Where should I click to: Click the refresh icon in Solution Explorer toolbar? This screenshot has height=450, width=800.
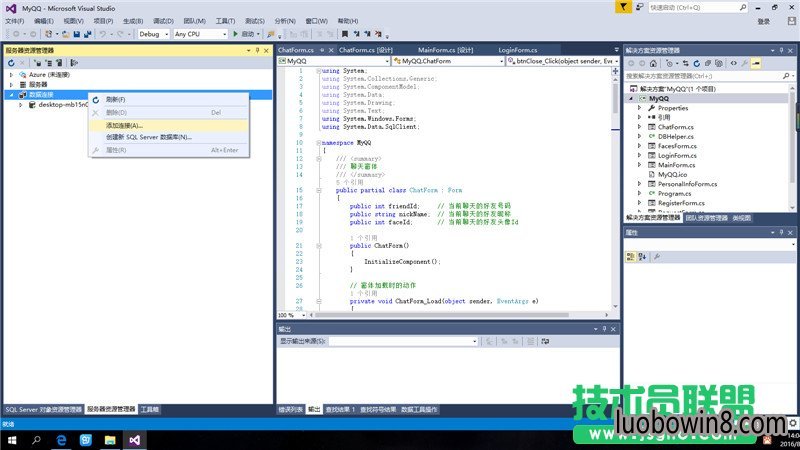pos(696,63)
